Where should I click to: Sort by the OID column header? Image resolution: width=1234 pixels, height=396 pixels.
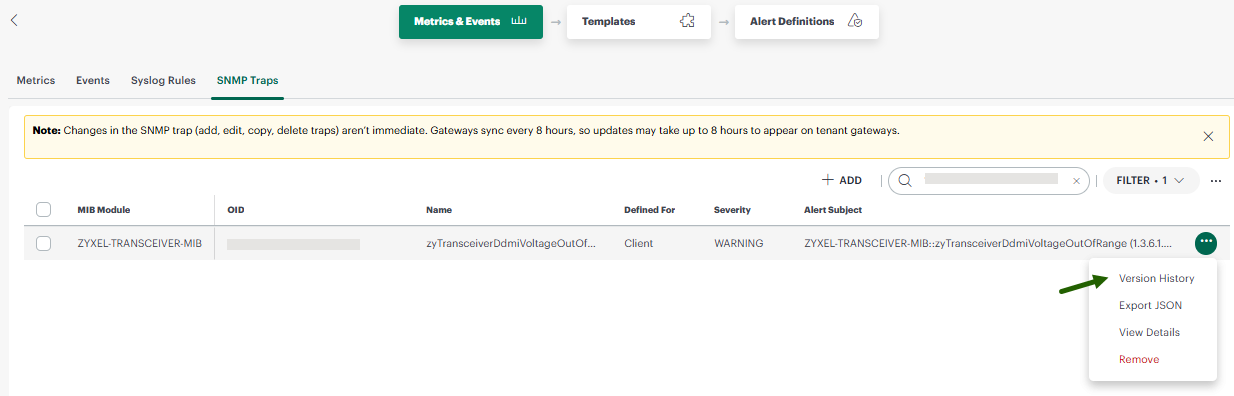pos(236,210)
